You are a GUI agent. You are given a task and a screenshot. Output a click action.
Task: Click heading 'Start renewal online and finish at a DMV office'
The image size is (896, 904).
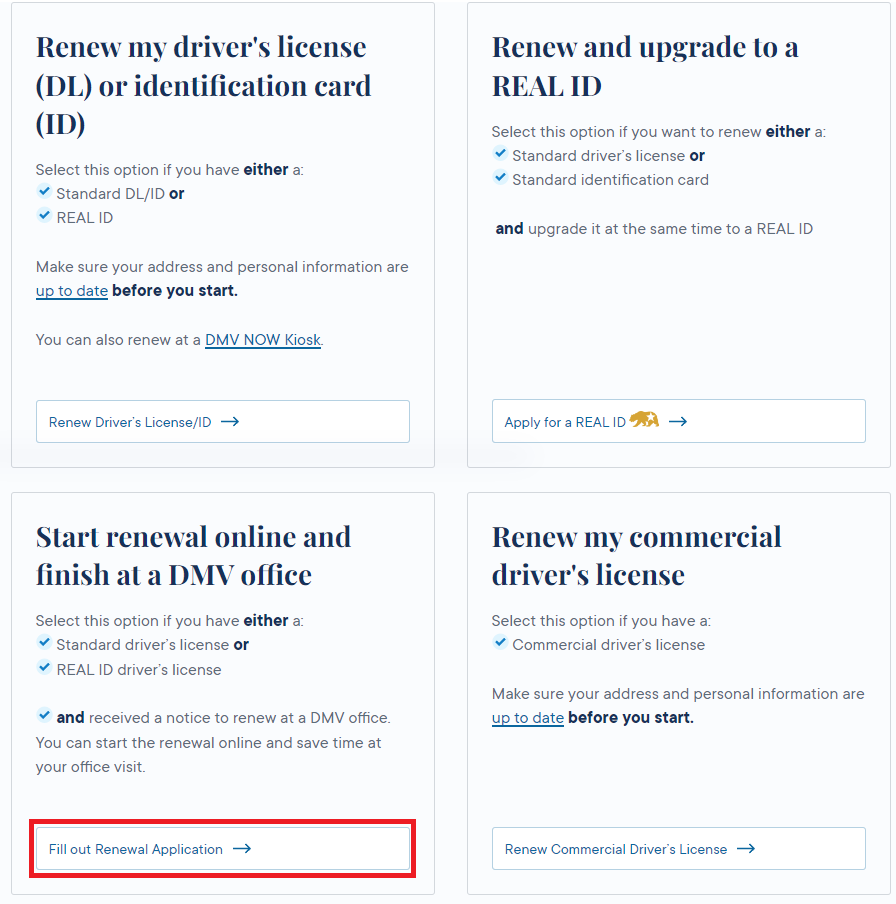[193, 556]
